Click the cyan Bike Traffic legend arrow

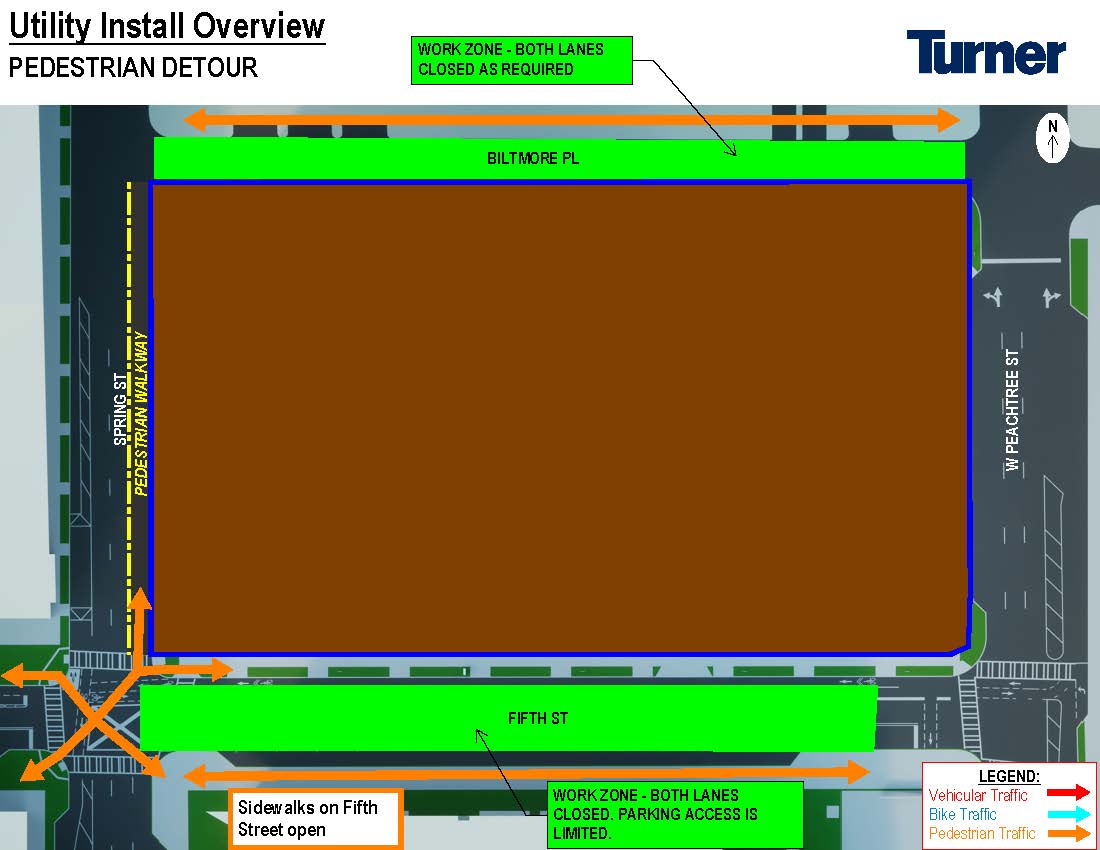click(1068, 814)
